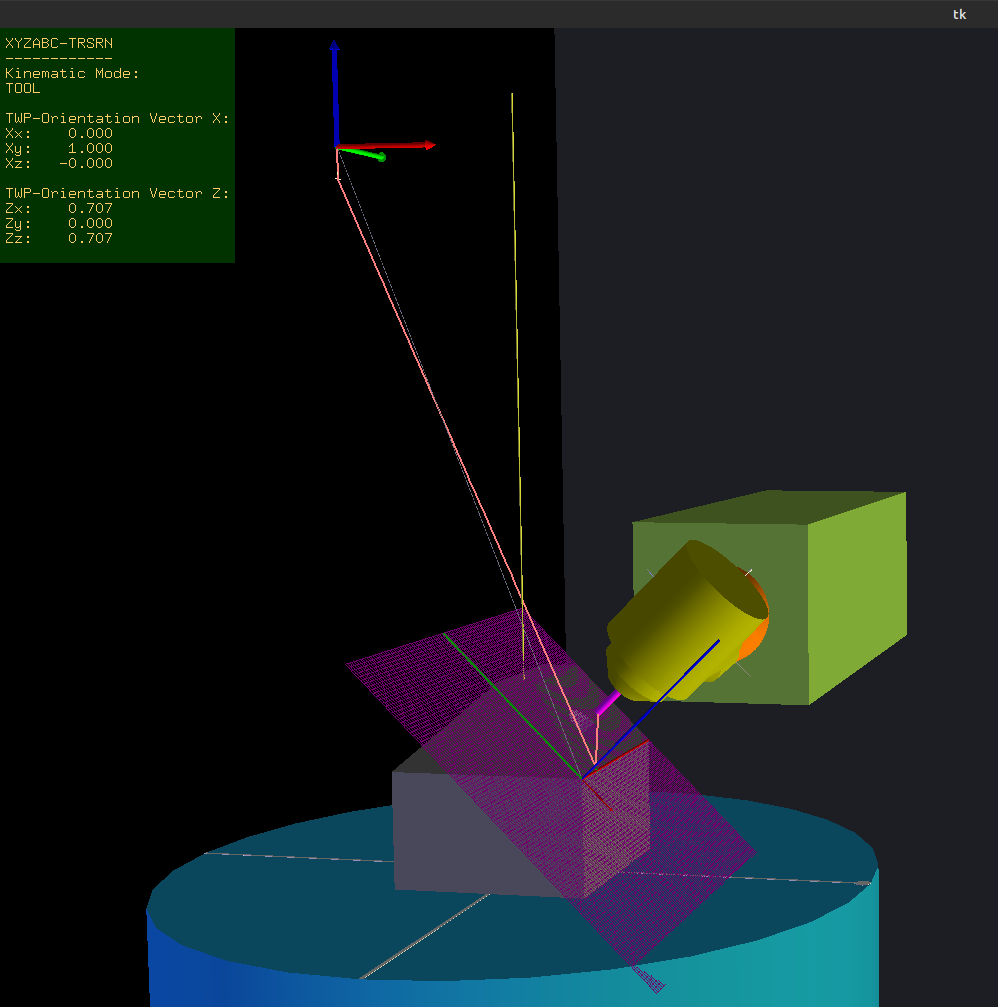Click 'TWP-Orientation Vector Z:' label
Screen dimensions: 998x1007
click(x=117, y=193)
